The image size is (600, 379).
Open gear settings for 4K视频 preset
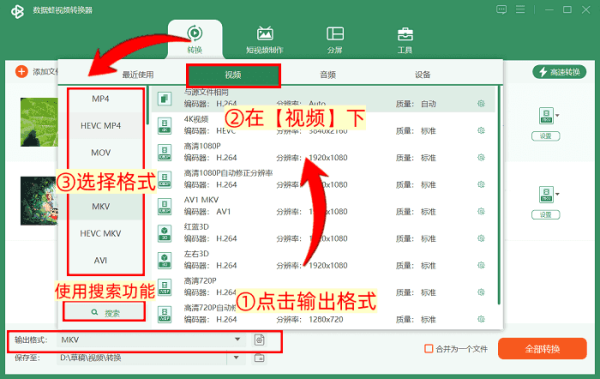click(x=481, y=131)
